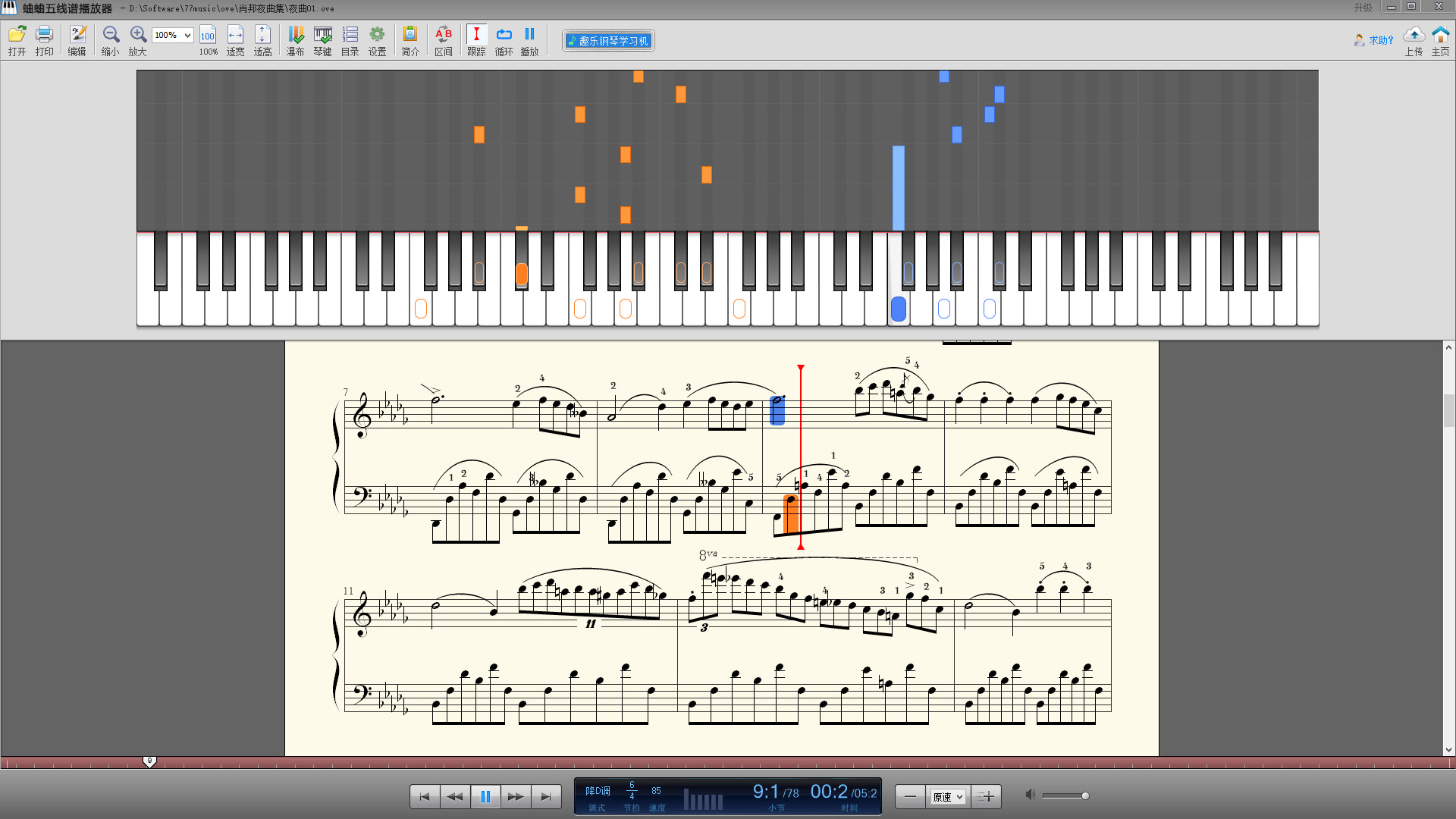Fast forward with the double-right arrow button
1456x819 pixels.
(x=516, y=796)
